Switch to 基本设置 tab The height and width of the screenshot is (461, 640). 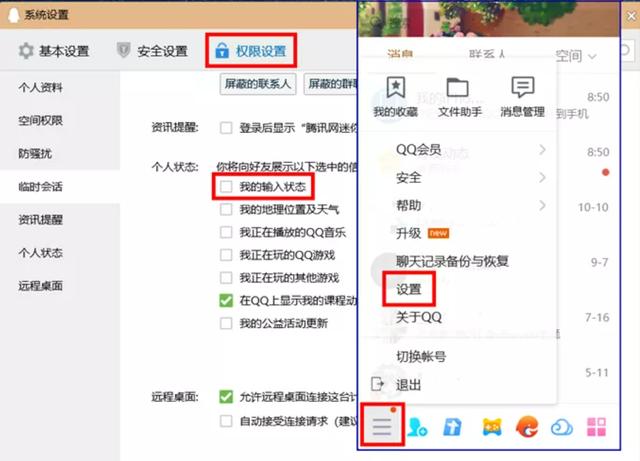[54, 51]
